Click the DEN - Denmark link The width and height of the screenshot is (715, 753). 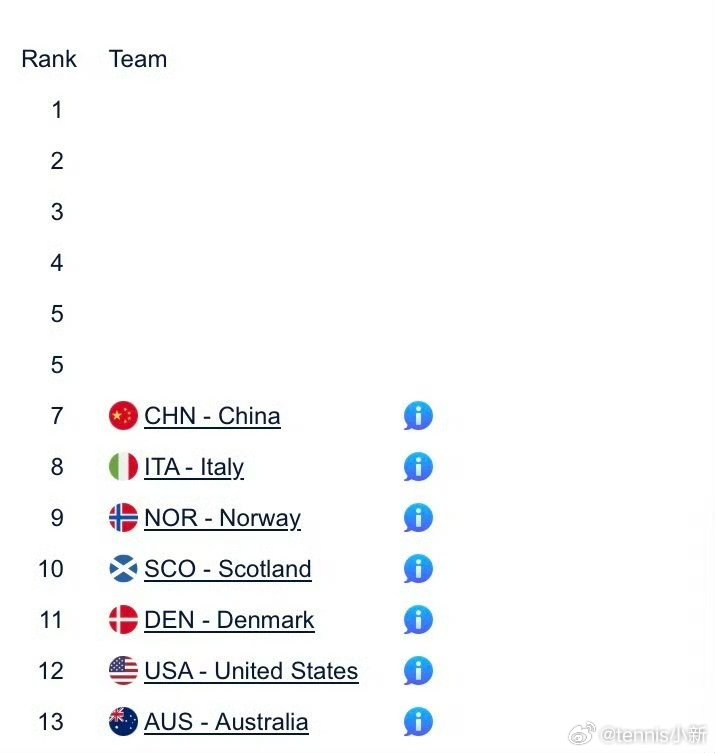pos(229,620)
